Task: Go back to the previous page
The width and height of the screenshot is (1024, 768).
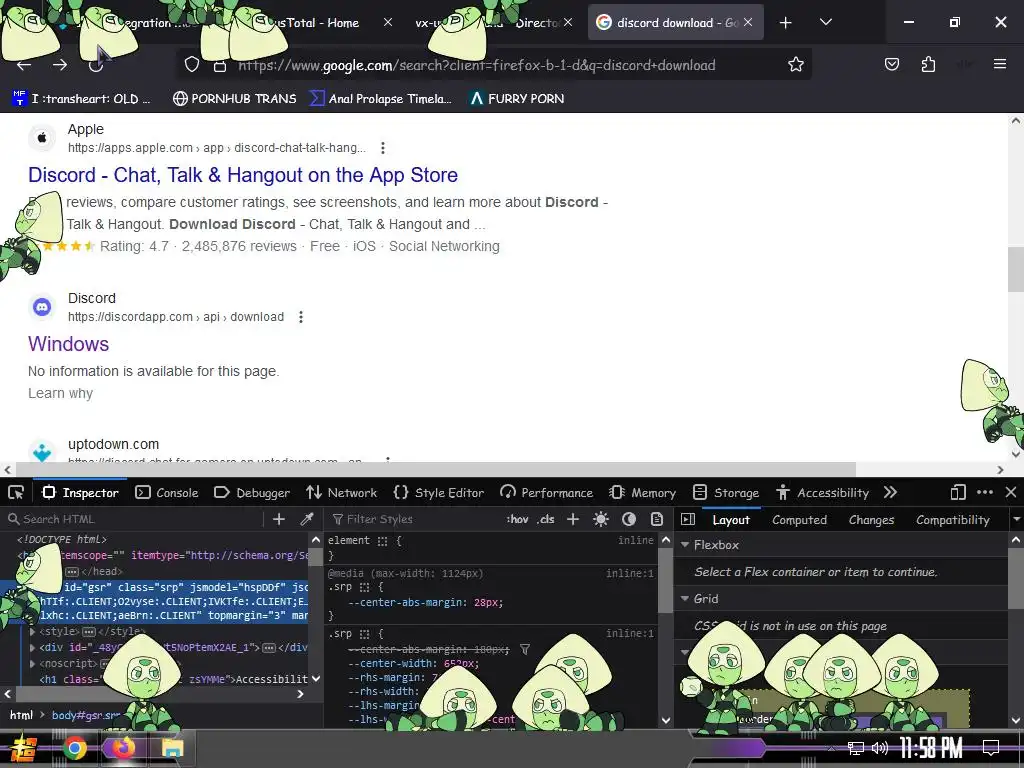Action: click(x=24, y=65)
